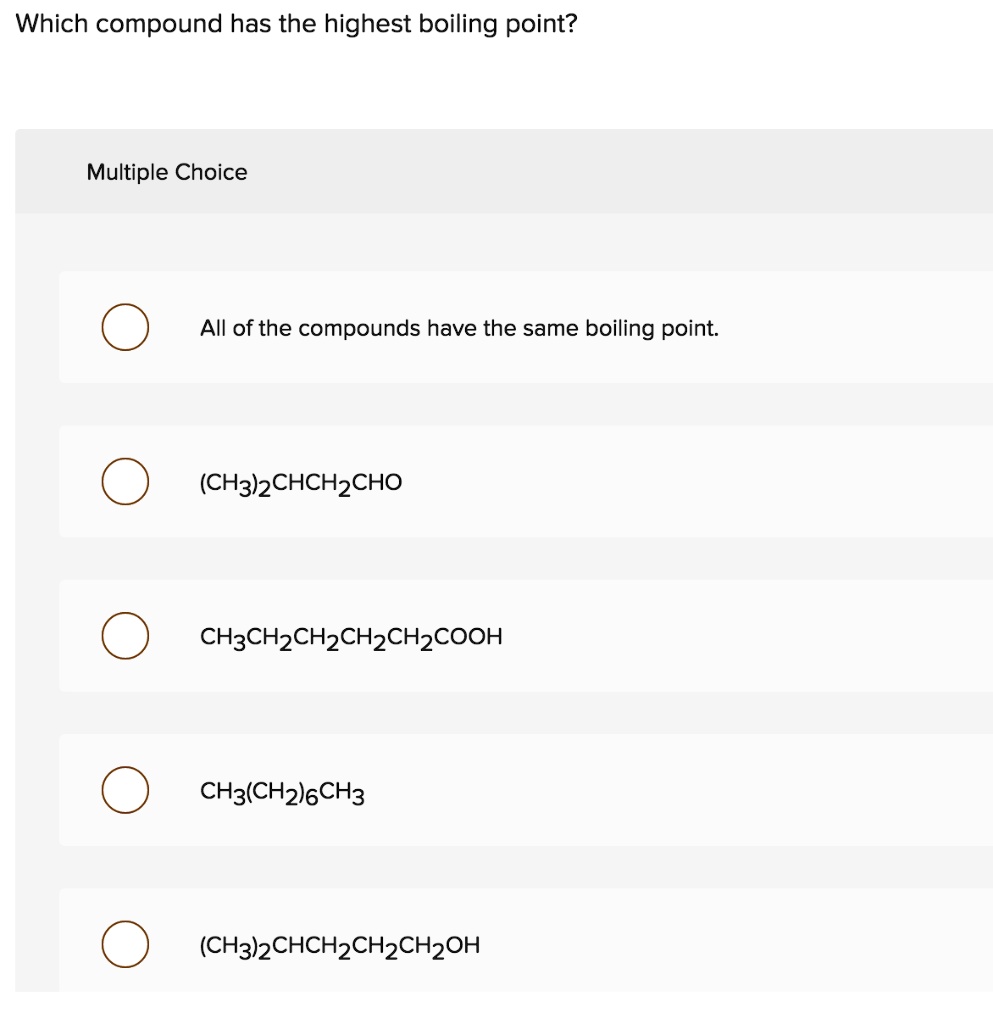This screenshot has height=1024, width=993.
Task: Select the radio button for CH3CH2CH2CH2CH2COOH
Action: [x=125, y=635]
